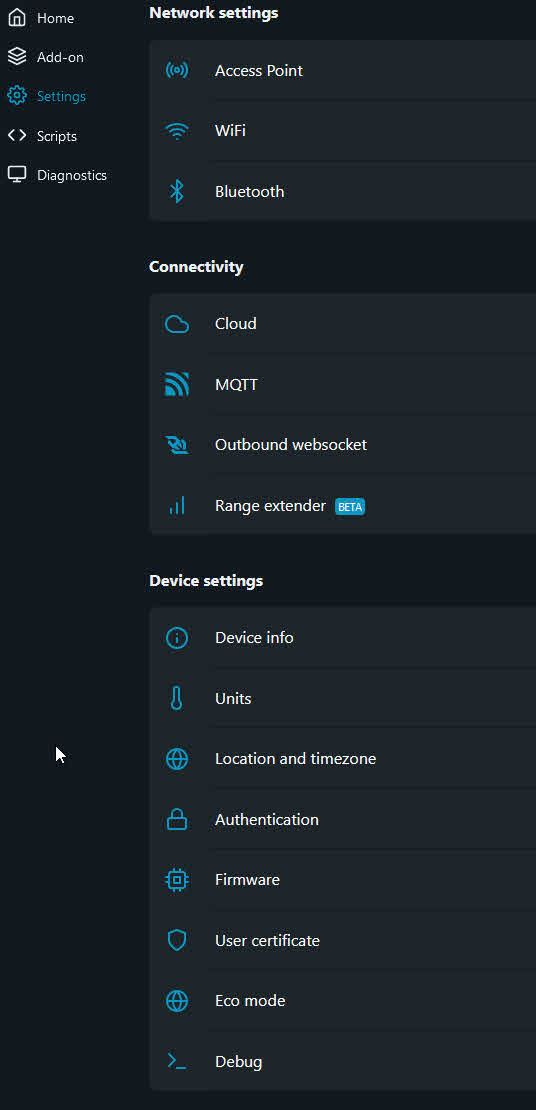Open Eco mode settings entry
This screenshot has height=1110, width=536.
[343, 1001]
